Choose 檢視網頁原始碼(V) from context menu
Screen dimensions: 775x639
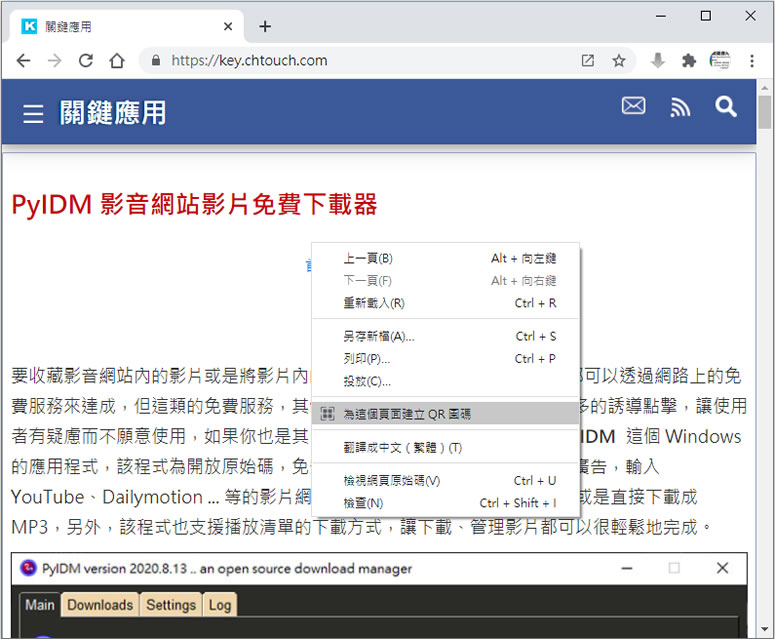tap(445, 481)
